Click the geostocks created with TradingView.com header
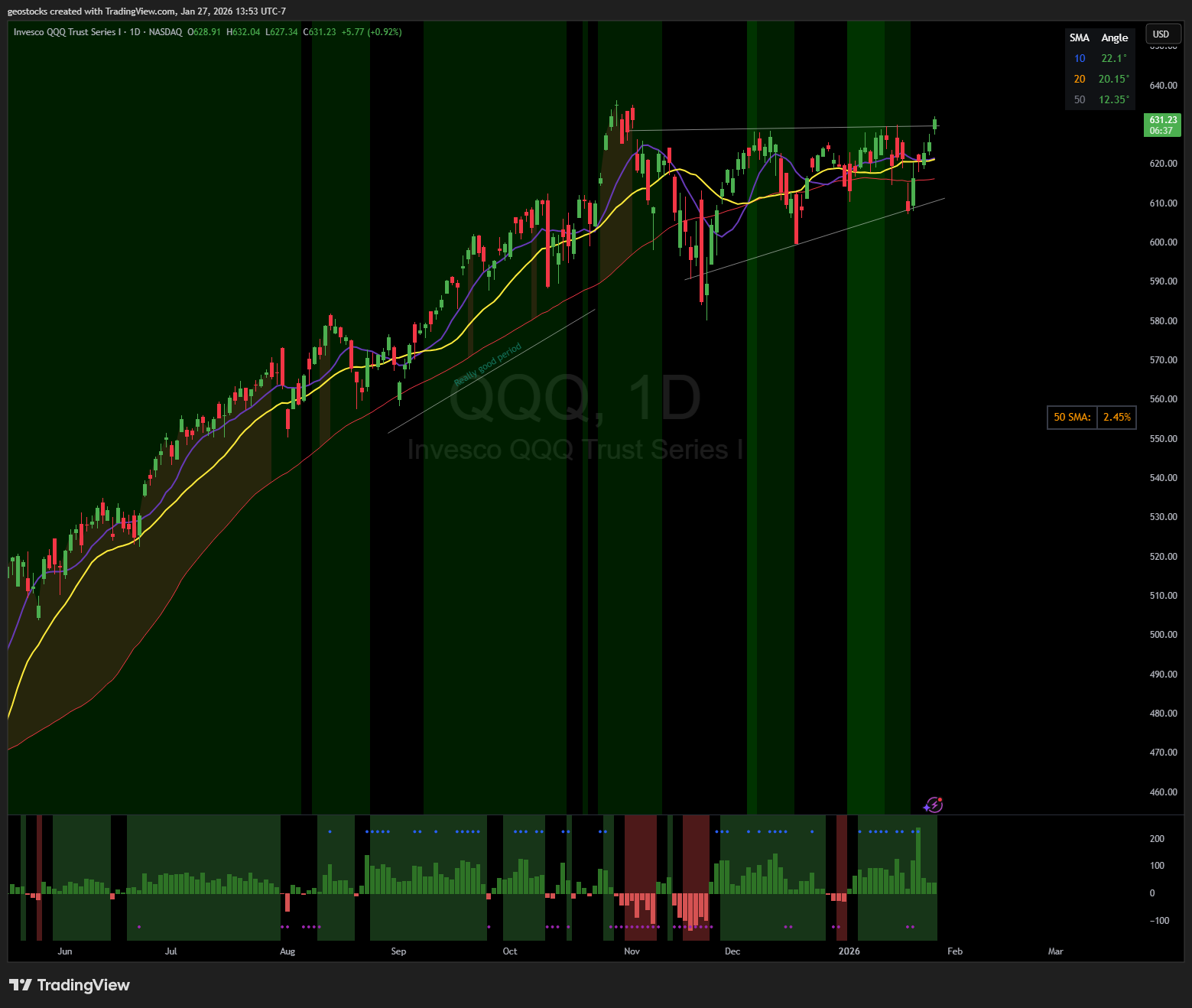The height and width of the screenshot is (1008, 1192). [x=147, y=11]
